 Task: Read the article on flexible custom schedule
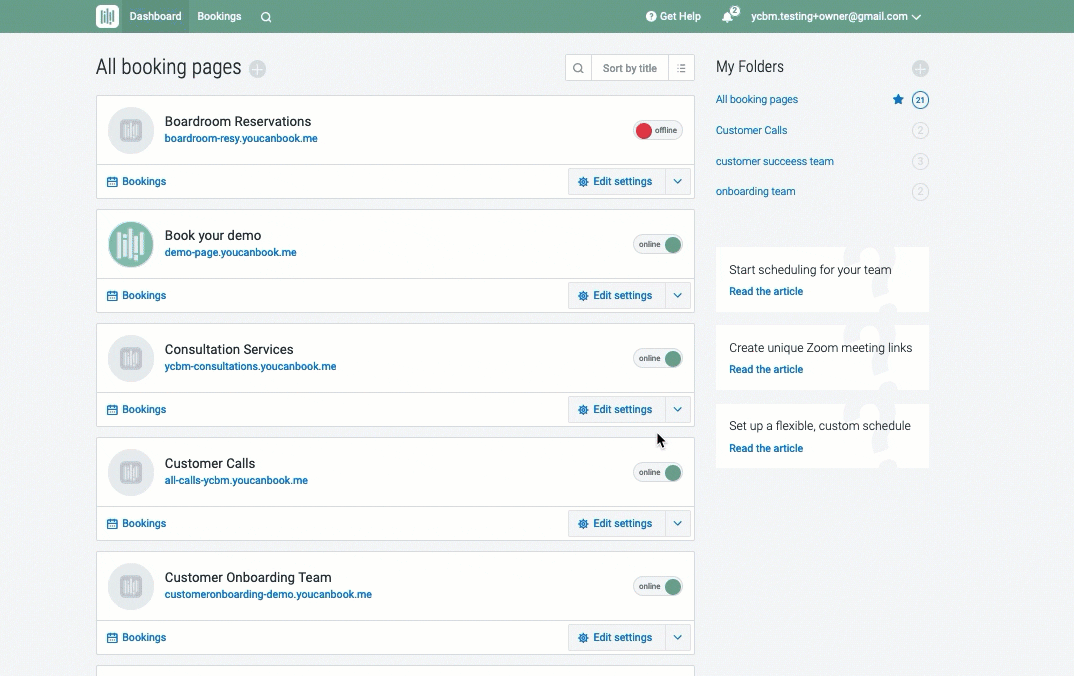tap(766, 449)
